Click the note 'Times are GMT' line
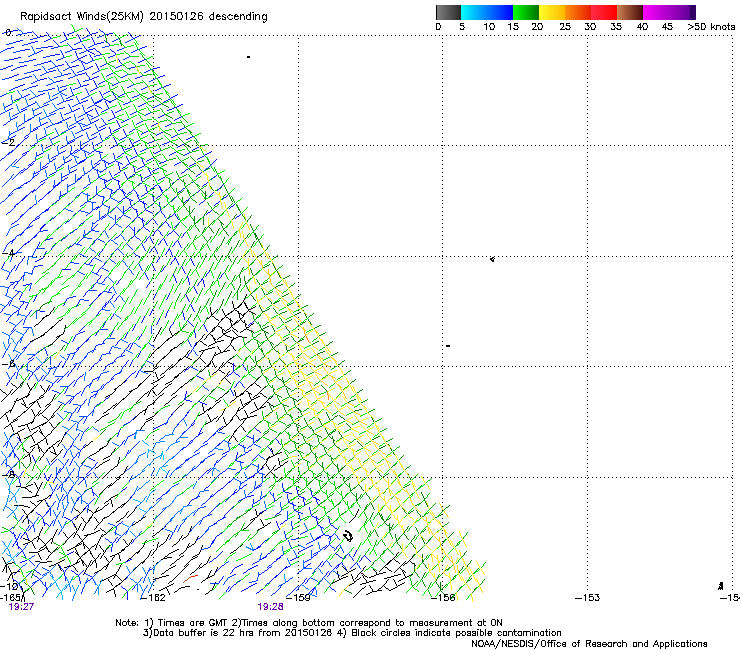 309,623
